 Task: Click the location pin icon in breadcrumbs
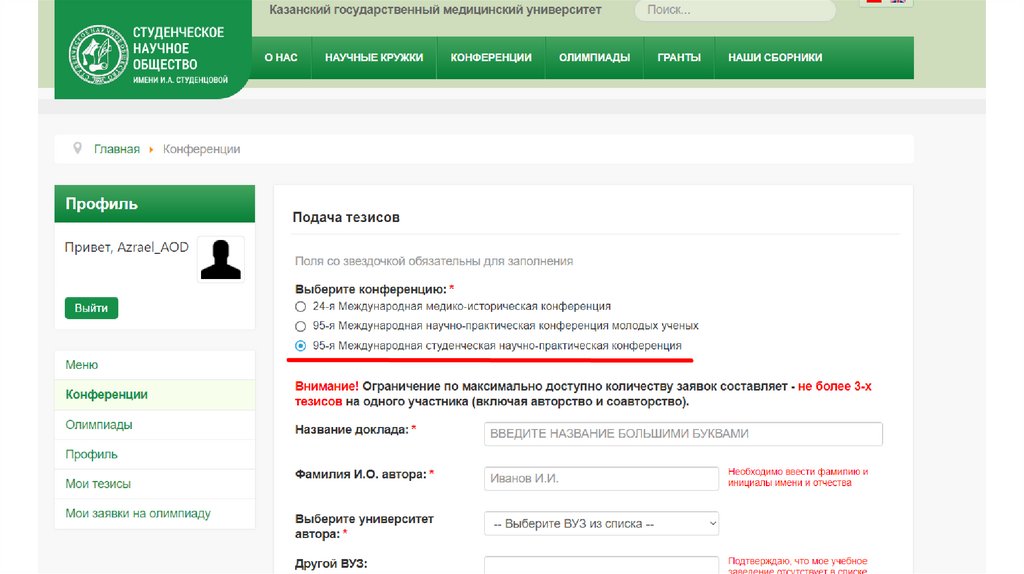coord(77,148)
